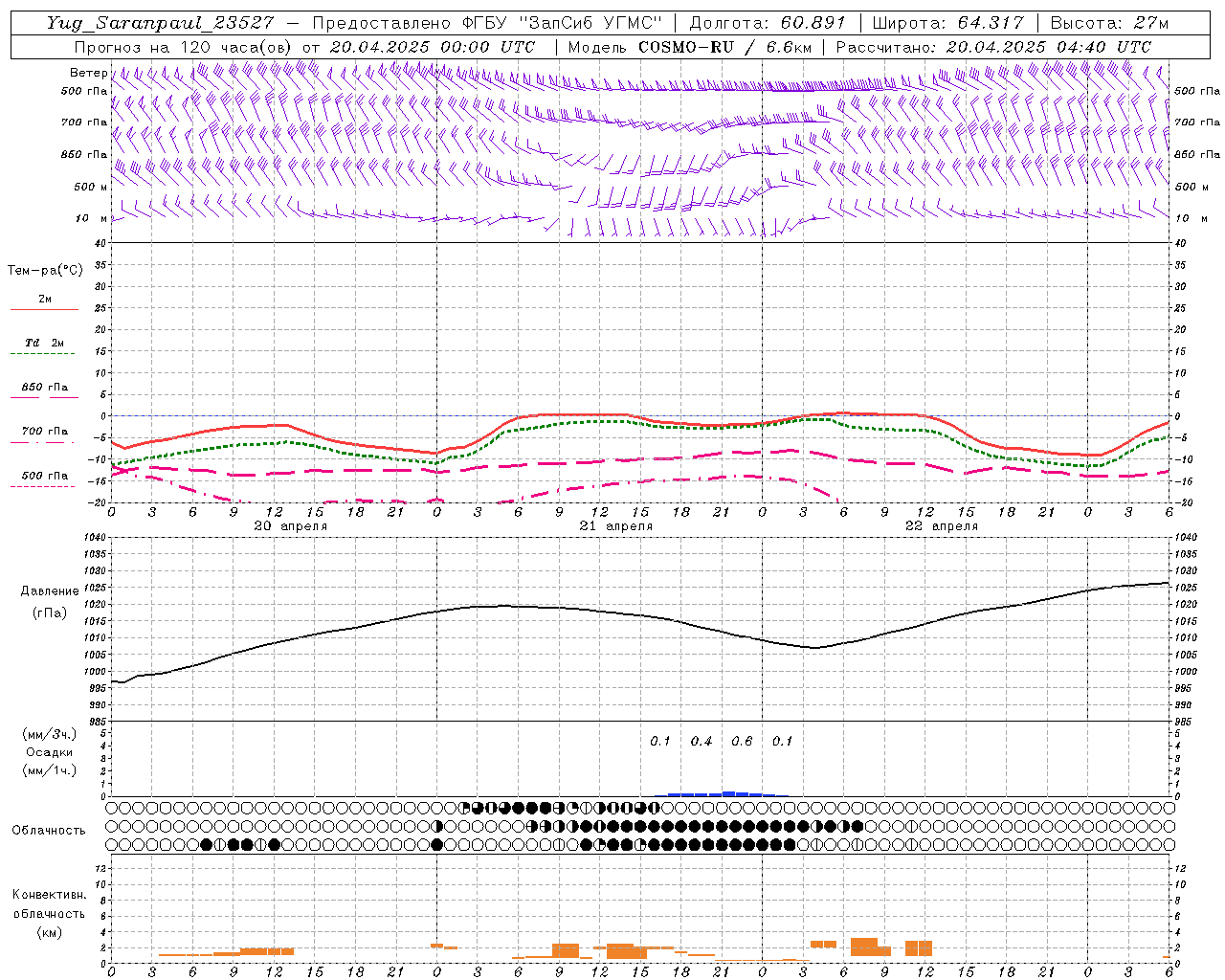
Task: Click Рассчитано: 20.04.2025 04:40 UTC
Action: tap(993, 47)
